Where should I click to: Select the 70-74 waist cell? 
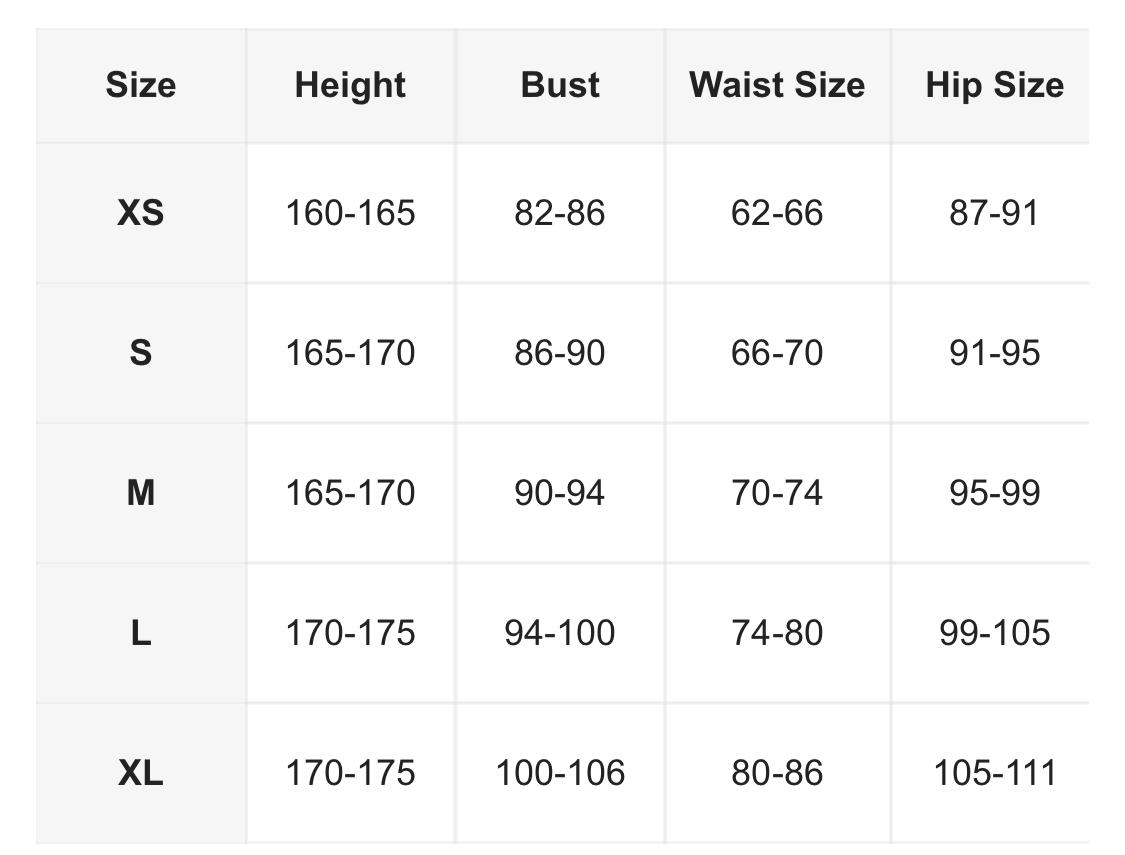[x=777, y=493]
